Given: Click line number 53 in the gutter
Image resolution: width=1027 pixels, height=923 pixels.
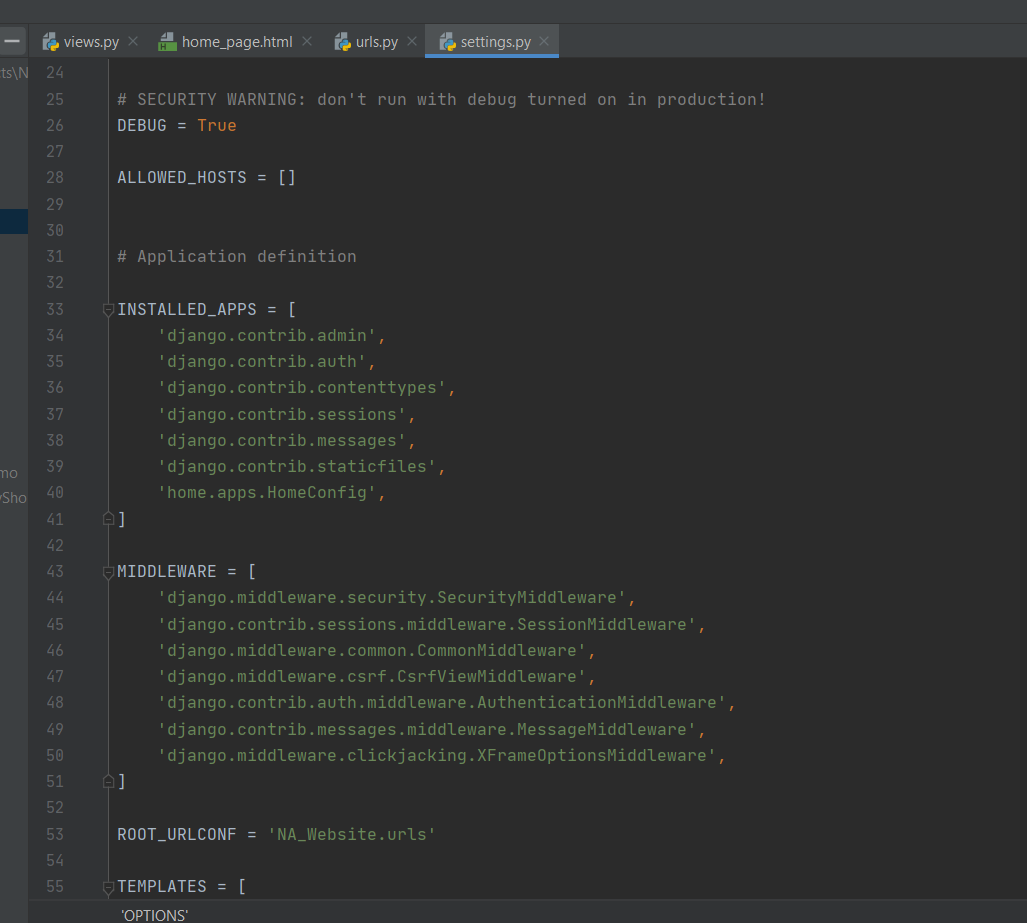Looking at the screenshot, I should pos(55,835).
